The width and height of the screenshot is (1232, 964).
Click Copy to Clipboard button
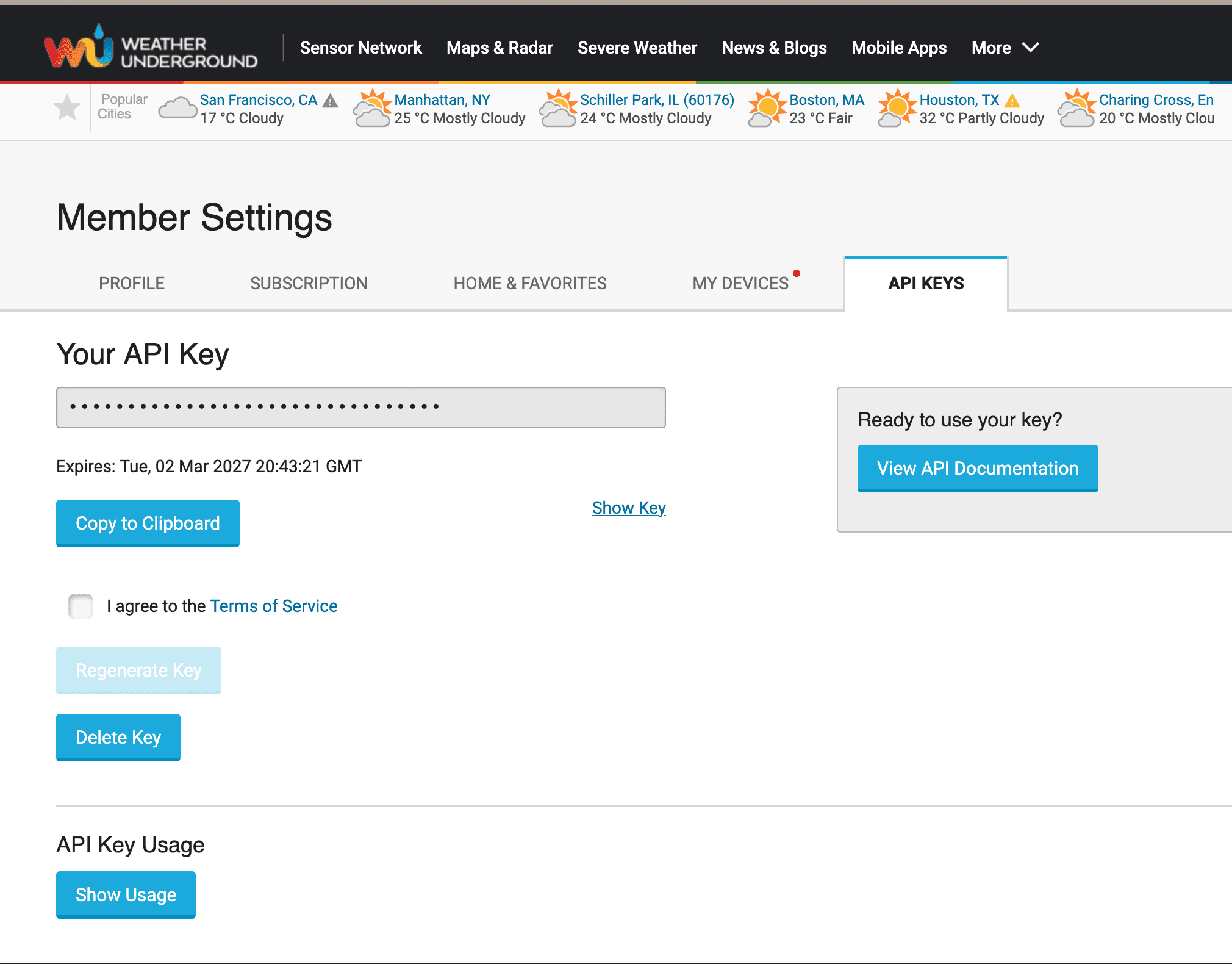point(148,523)
